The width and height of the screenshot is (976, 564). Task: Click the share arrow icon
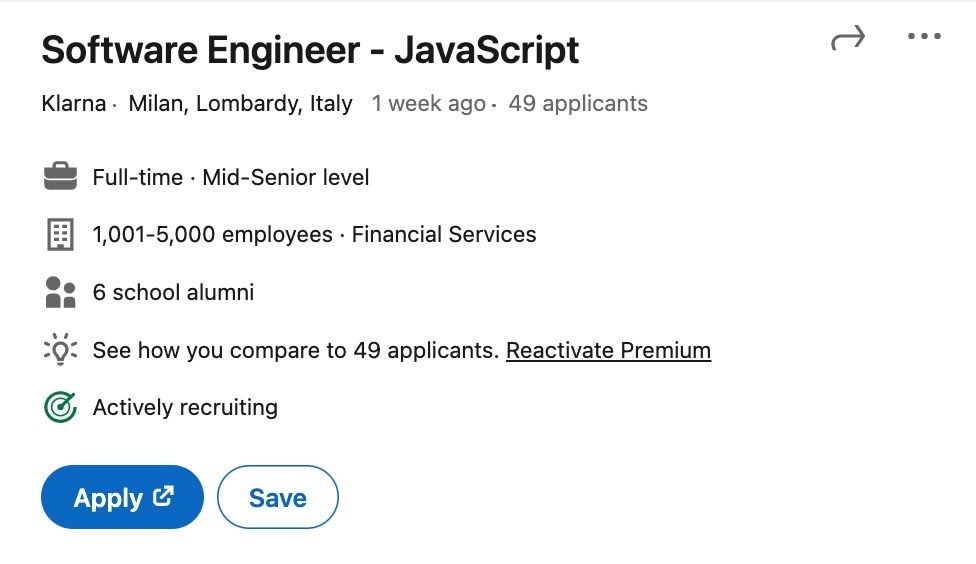pyautogui.click(x=847, y=39)
